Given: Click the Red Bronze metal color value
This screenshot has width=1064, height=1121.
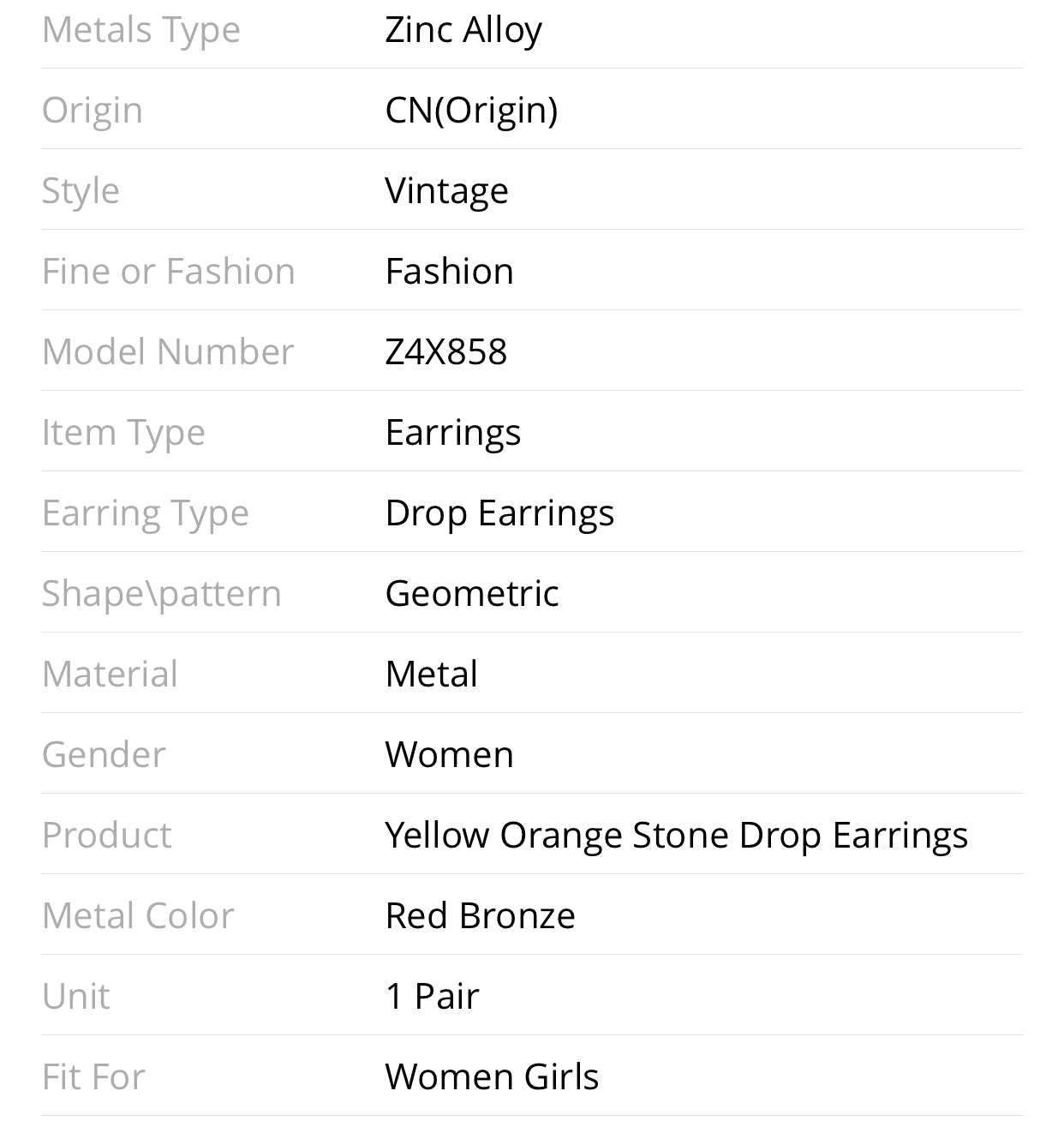Looking at the screenshot, I should tap(480, 916).
